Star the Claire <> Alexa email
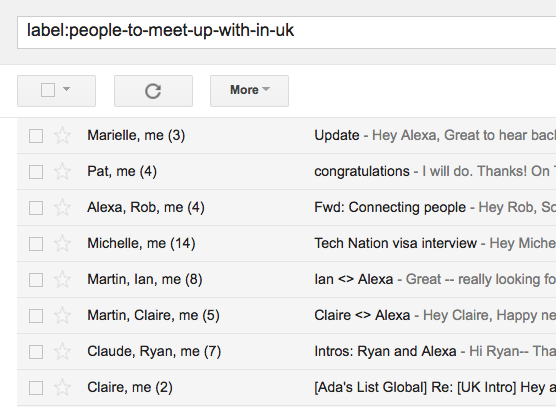Image resolution: width=556 pixels, height=407 pixels. click(x=62, y=316)
